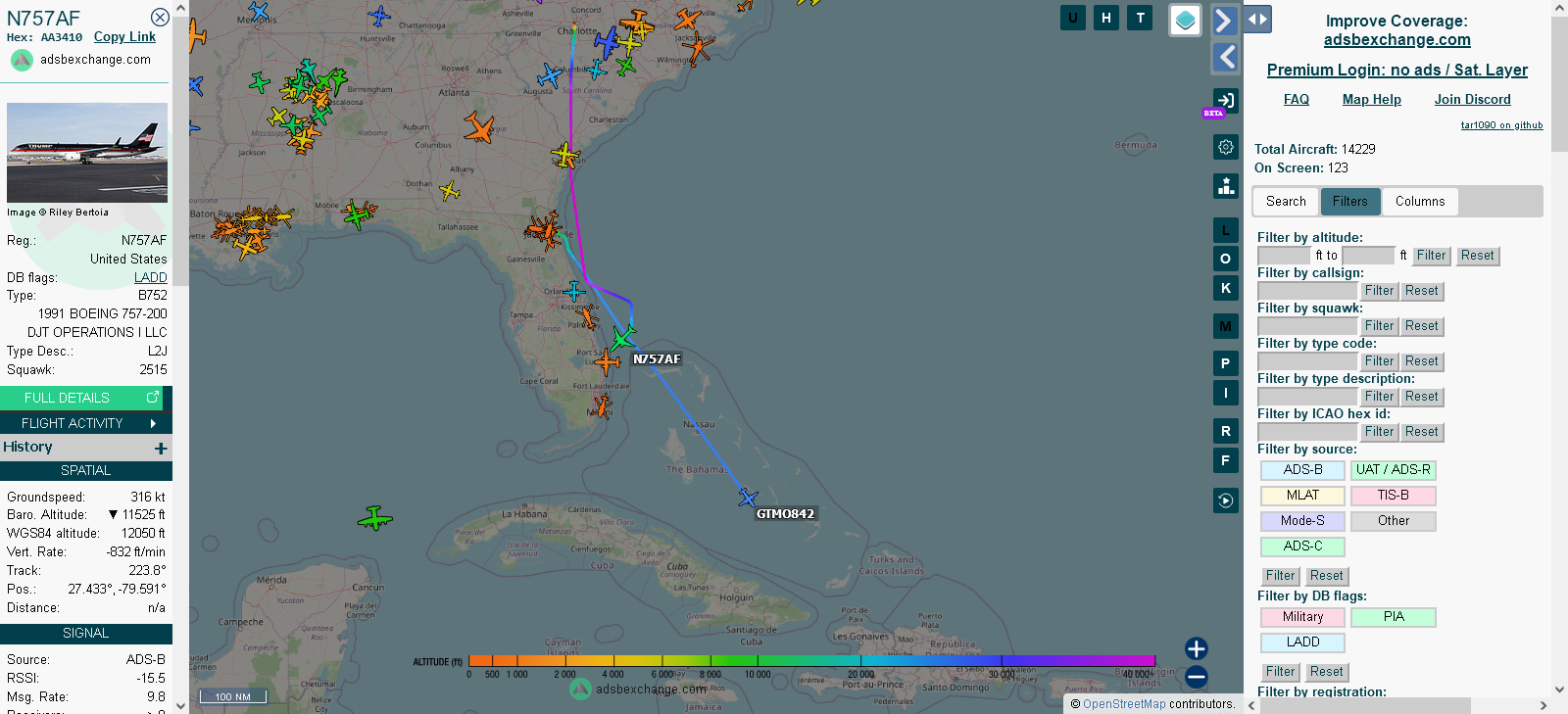Click the H map button
The width and height of the screenshot is (1568, 714).
1106,18
